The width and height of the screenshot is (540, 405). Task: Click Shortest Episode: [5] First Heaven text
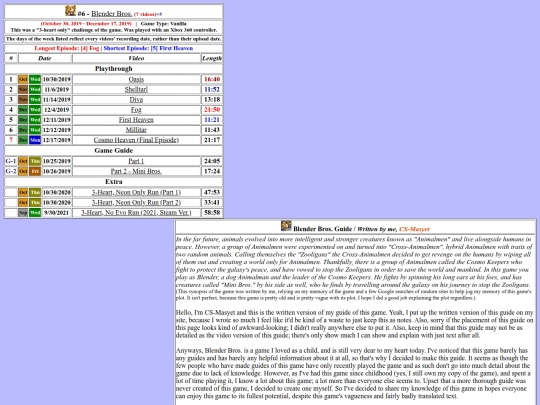(148, 48)
